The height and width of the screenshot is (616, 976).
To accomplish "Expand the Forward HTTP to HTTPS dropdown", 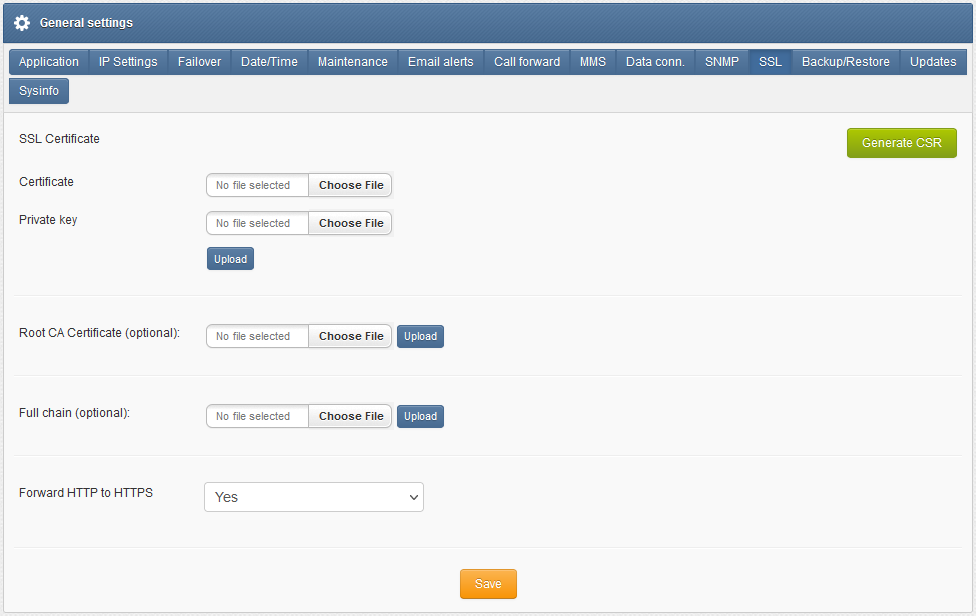I will click(314, 497).
